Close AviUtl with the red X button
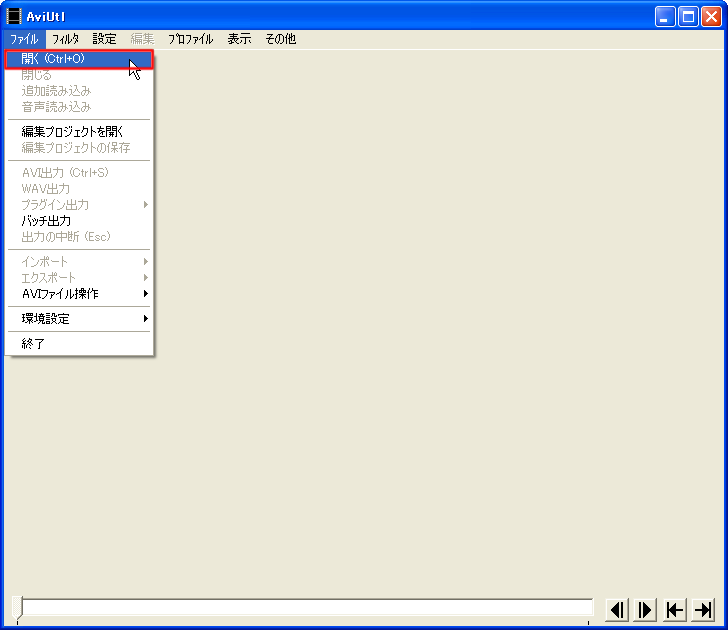The height and width of the screenshot is (630, 728). tap(711, 16)
